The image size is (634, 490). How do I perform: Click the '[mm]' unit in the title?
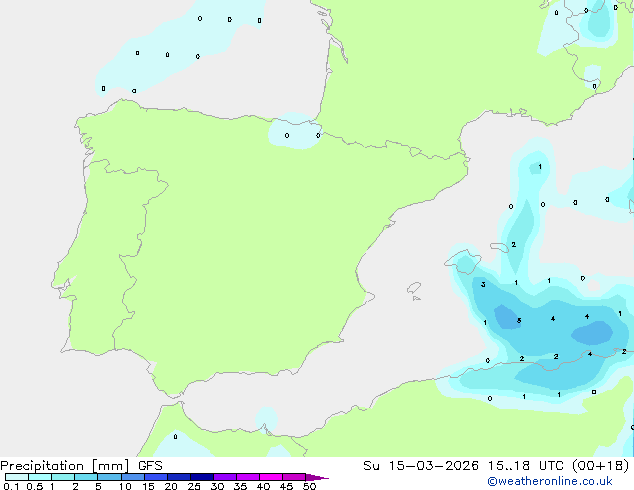(110, 466)
